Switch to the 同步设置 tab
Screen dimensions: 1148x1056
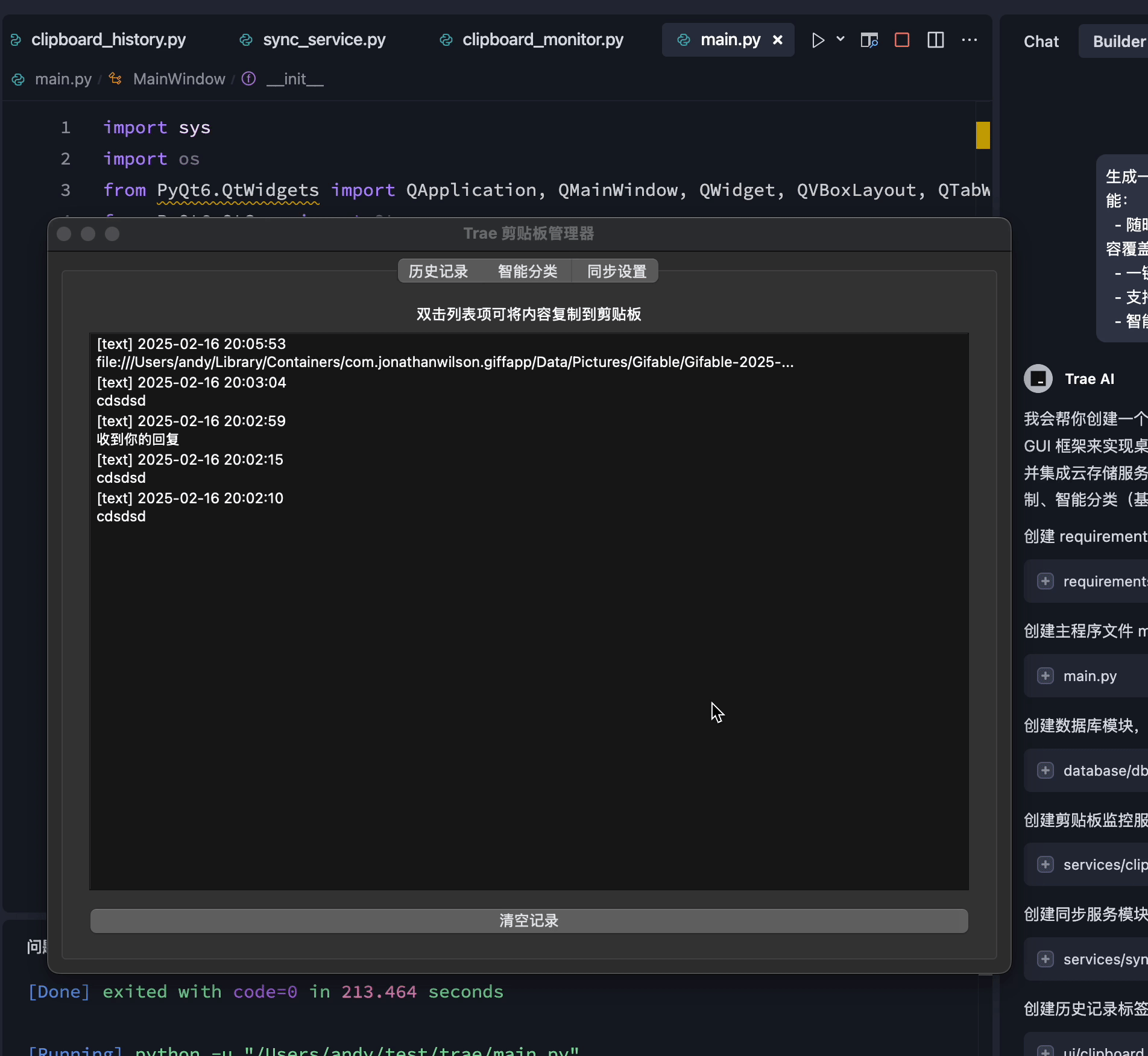[x=616, y=271]
